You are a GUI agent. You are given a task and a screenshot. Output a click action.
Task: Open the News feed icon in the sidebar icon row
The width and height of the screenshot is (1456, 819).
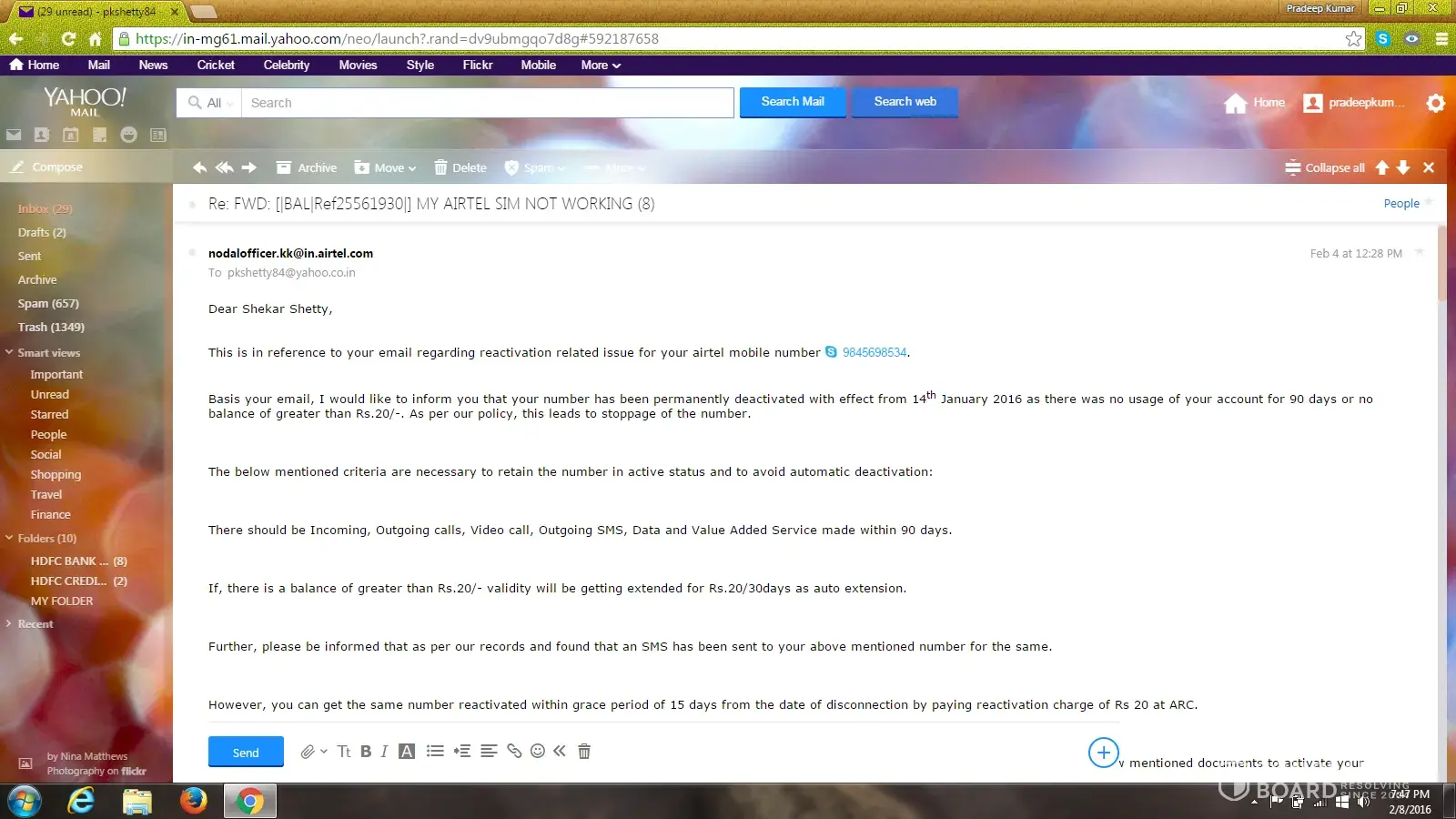[158, 135]
